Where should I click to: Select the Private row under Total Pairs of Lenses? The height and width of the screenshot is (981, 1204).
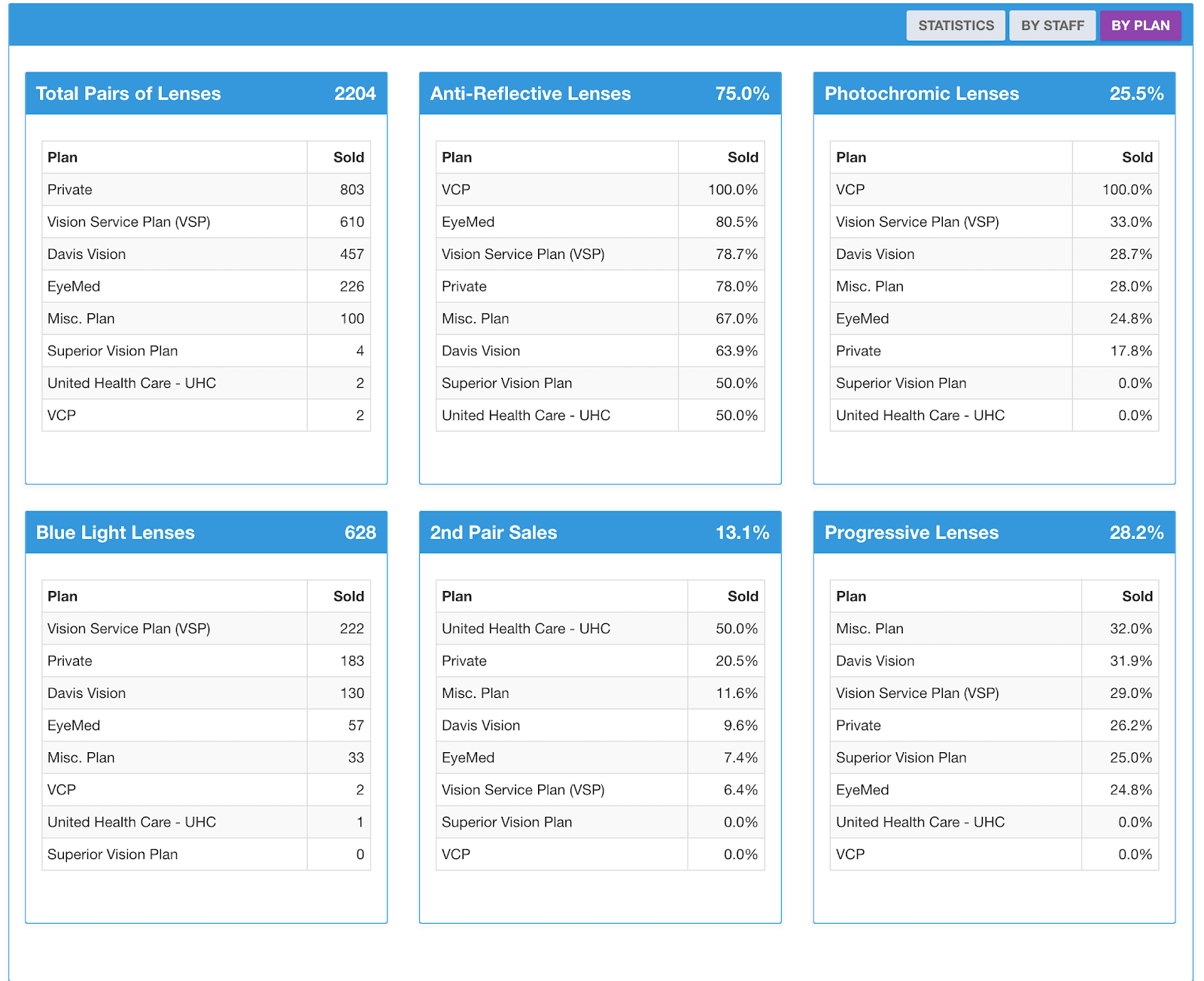tap(175, 189)
